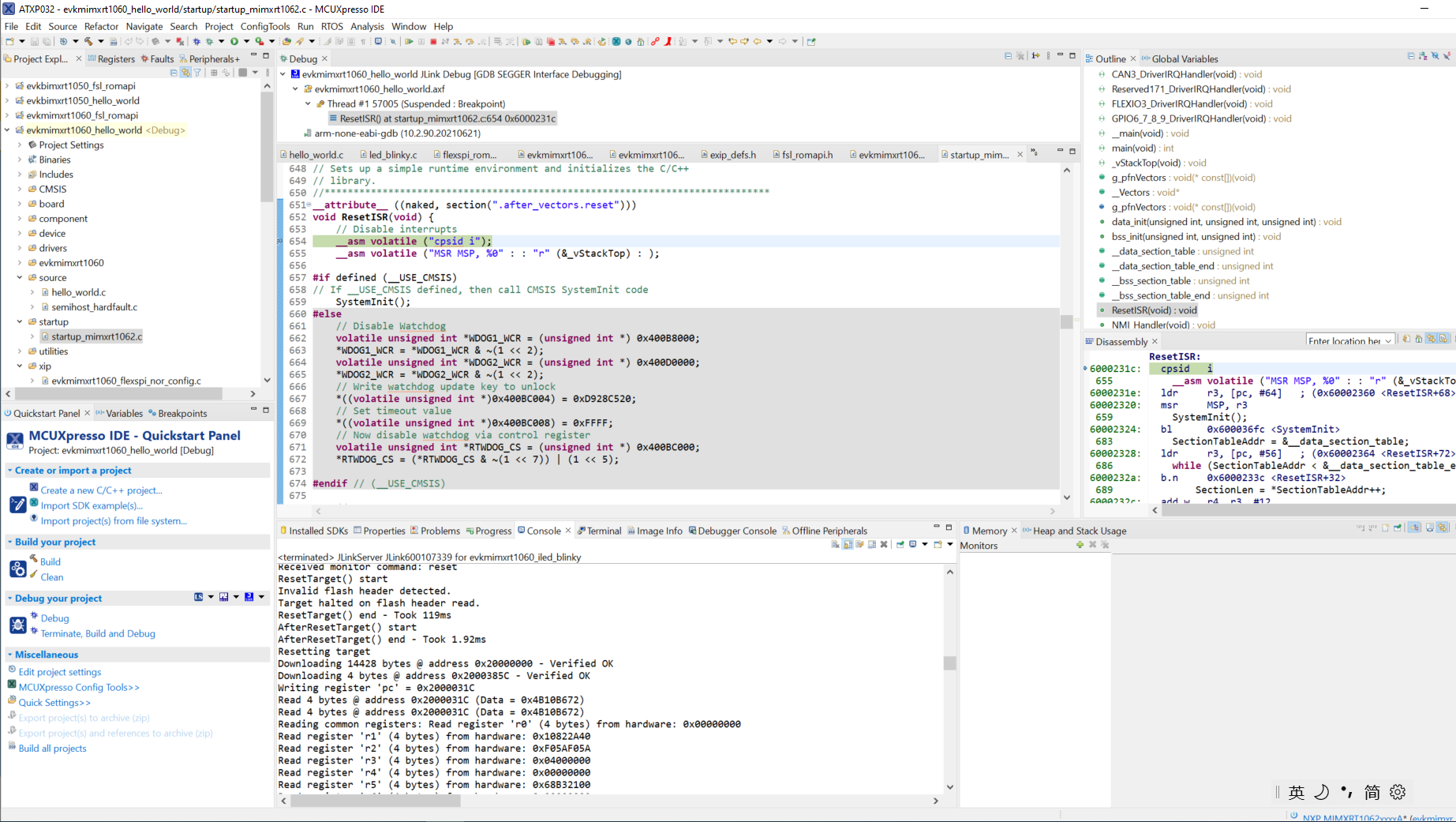This screenshot has height=822, width=1456.
Task: Resume the suspended debug session
Action: 410,40
